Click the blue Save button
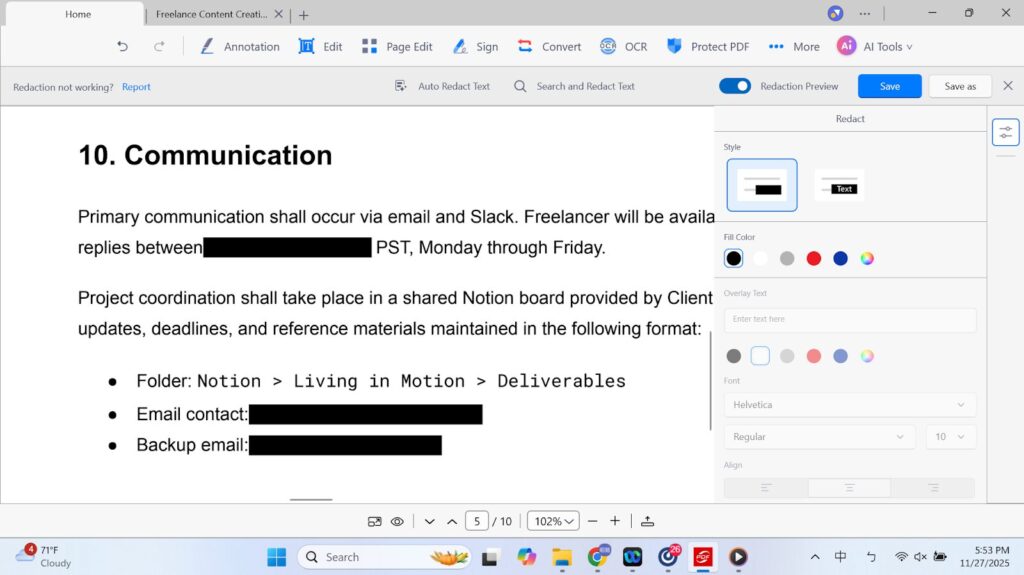This screenshot has width=1024, height=575. point(889,86)
